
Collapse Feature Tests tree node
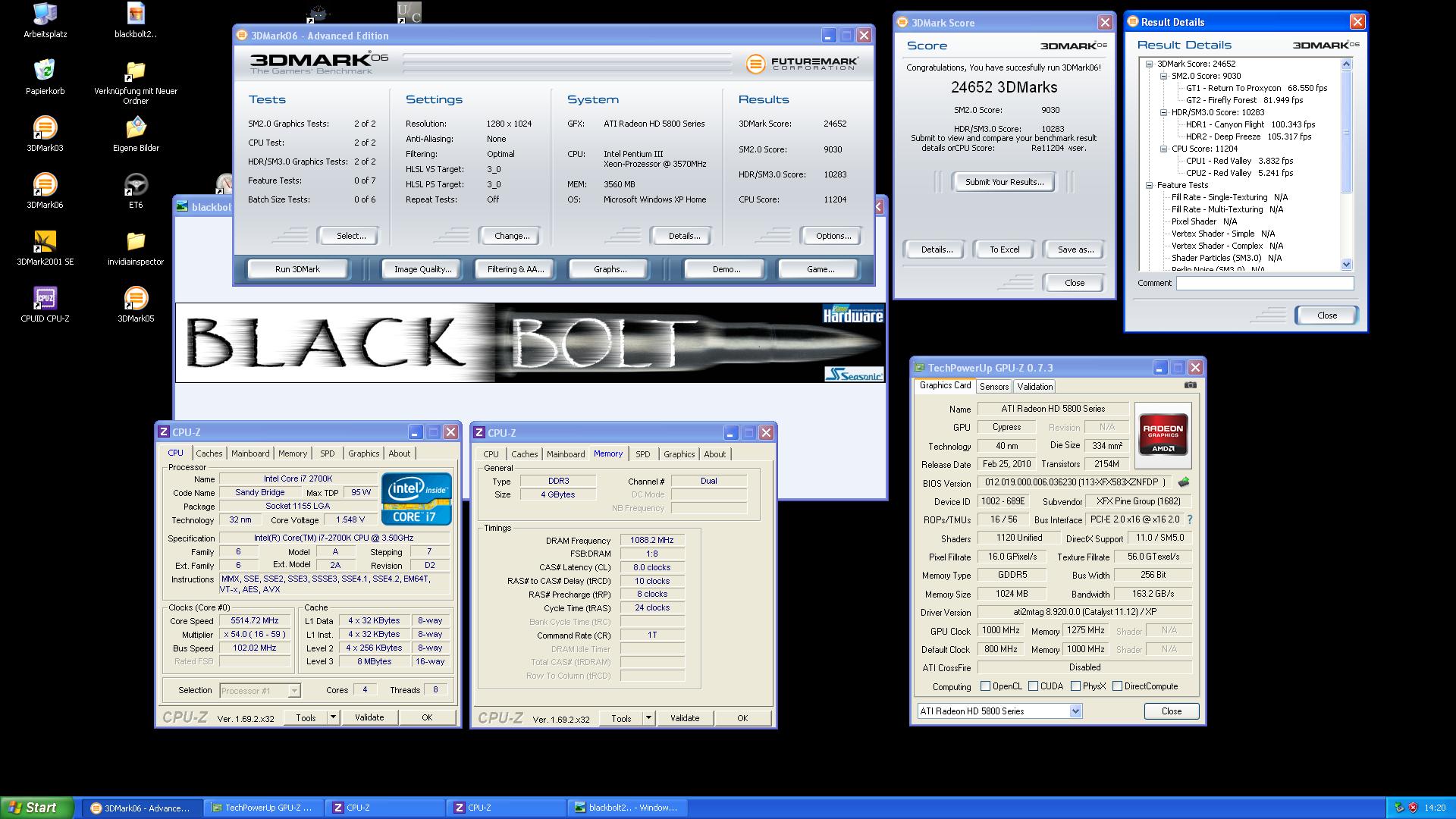pyautogui.click(x=1150, y=186)
